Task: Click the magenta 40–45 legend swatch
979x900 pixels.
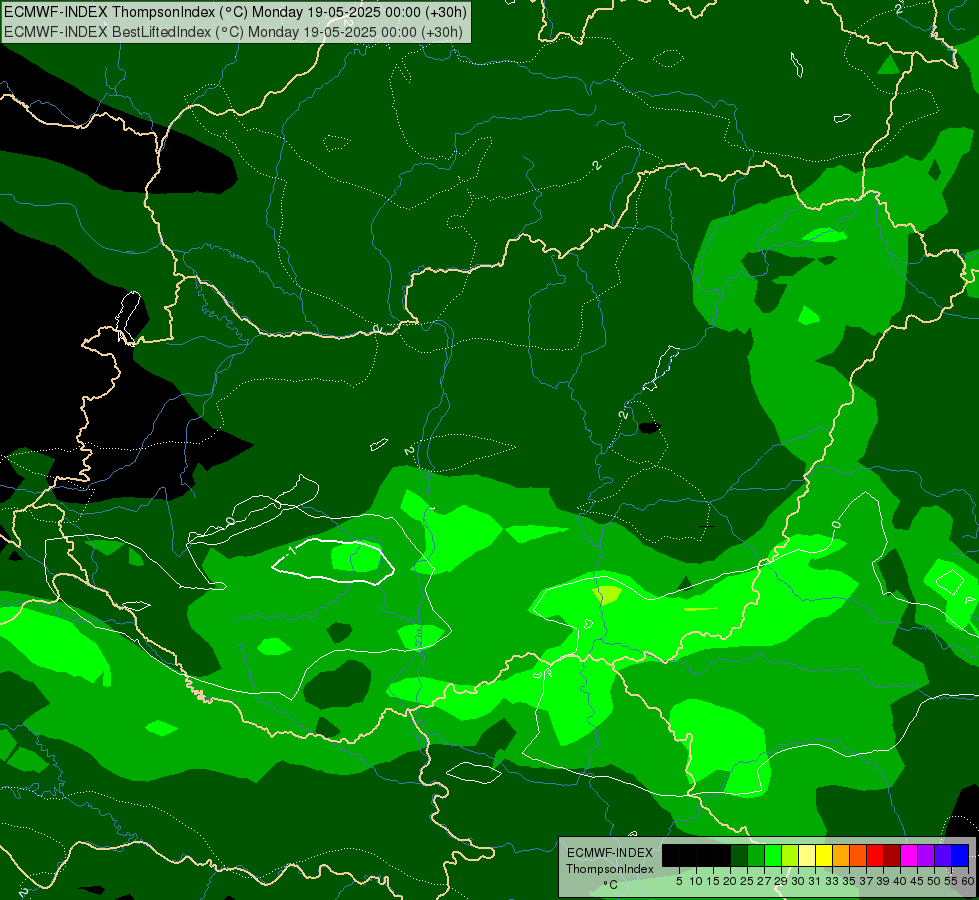Action: [908, 855]
